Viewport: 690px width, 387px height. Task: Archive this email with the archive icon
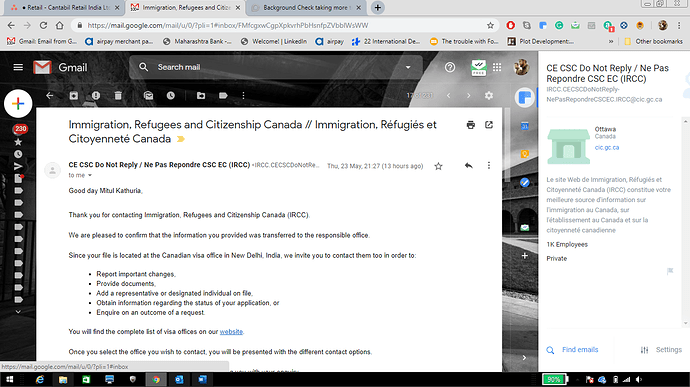(x=73, y=96)
